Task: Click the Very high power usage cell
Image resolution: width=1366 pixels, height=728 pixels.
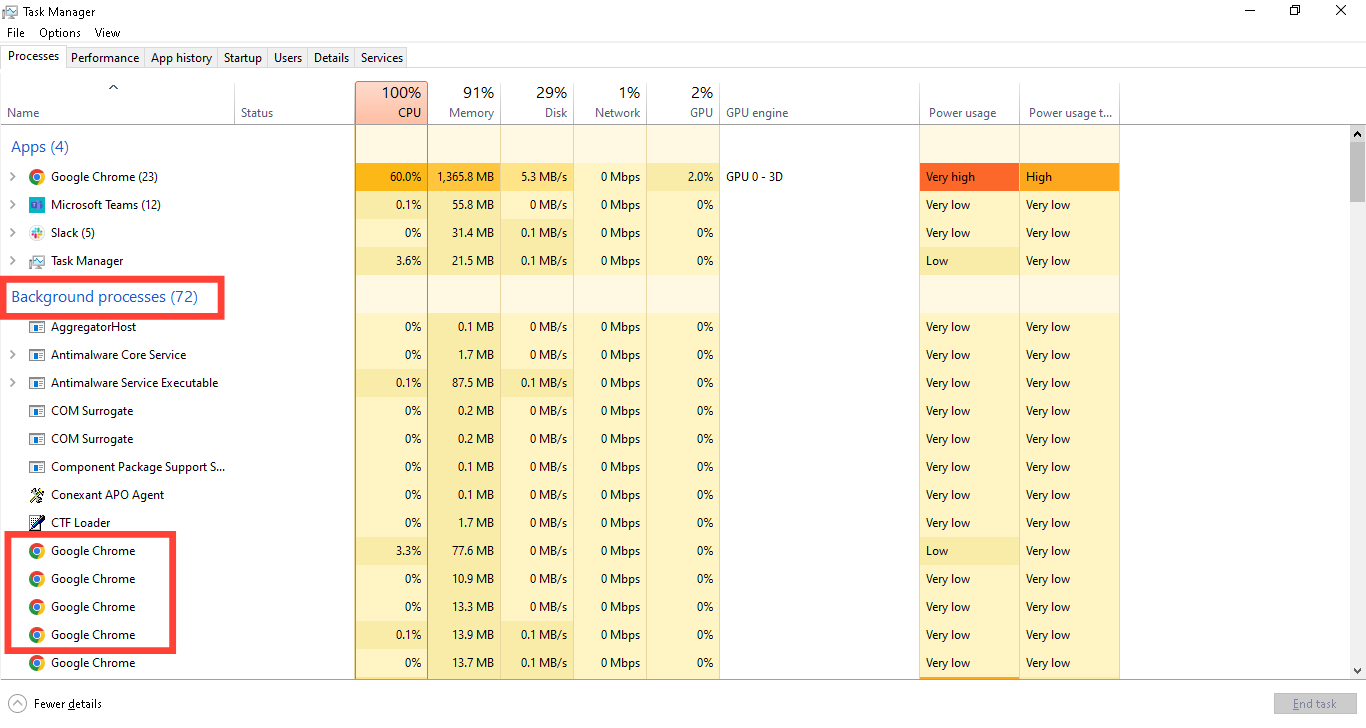Action: pyautogui.click(x=969, y=177)
